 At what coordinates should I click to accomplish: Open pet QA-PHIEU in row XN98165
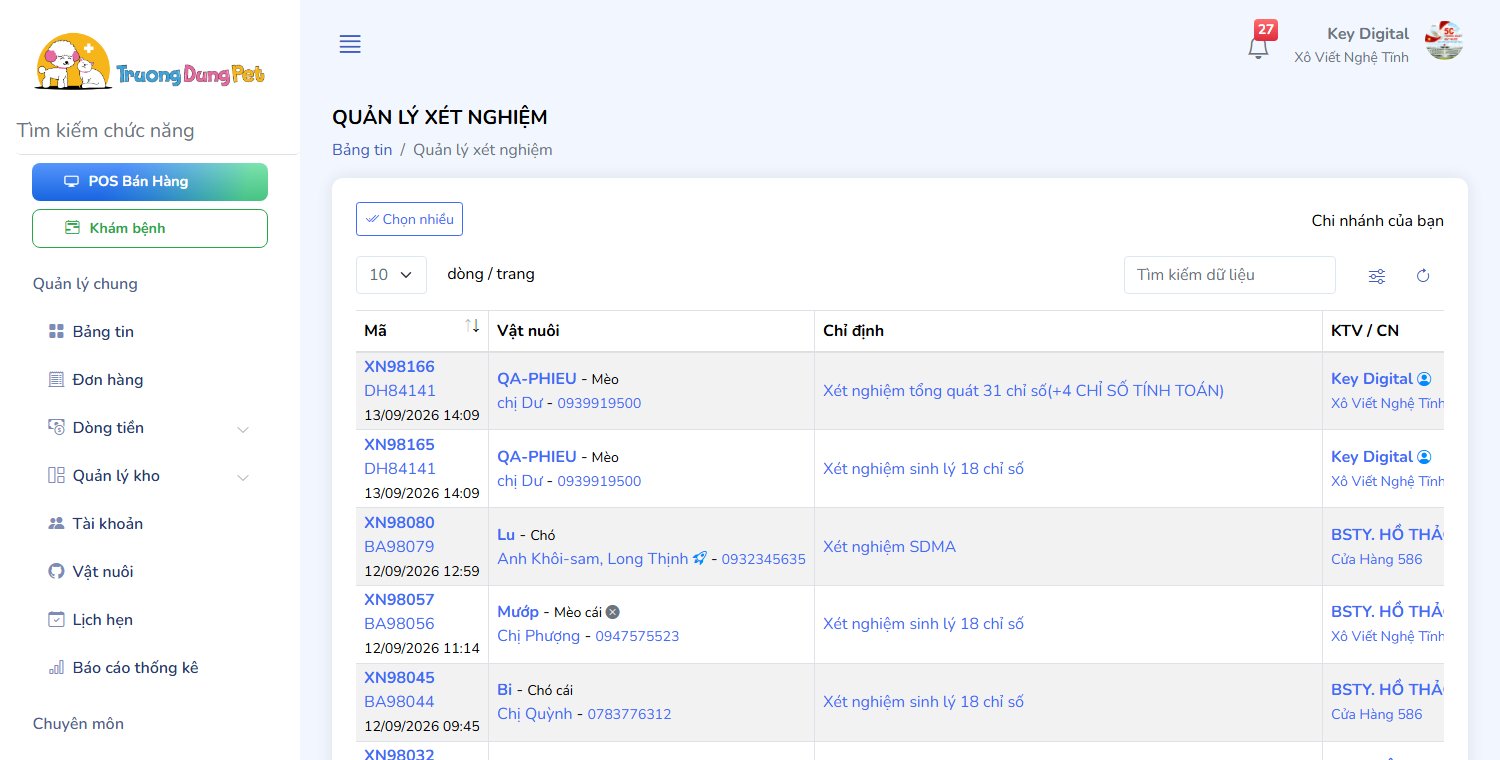click(537, 457)
